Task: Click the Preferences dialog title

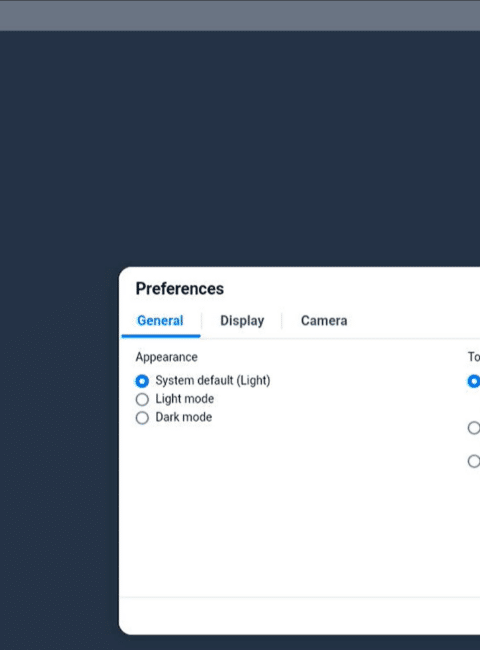Action: pos(179,289)
